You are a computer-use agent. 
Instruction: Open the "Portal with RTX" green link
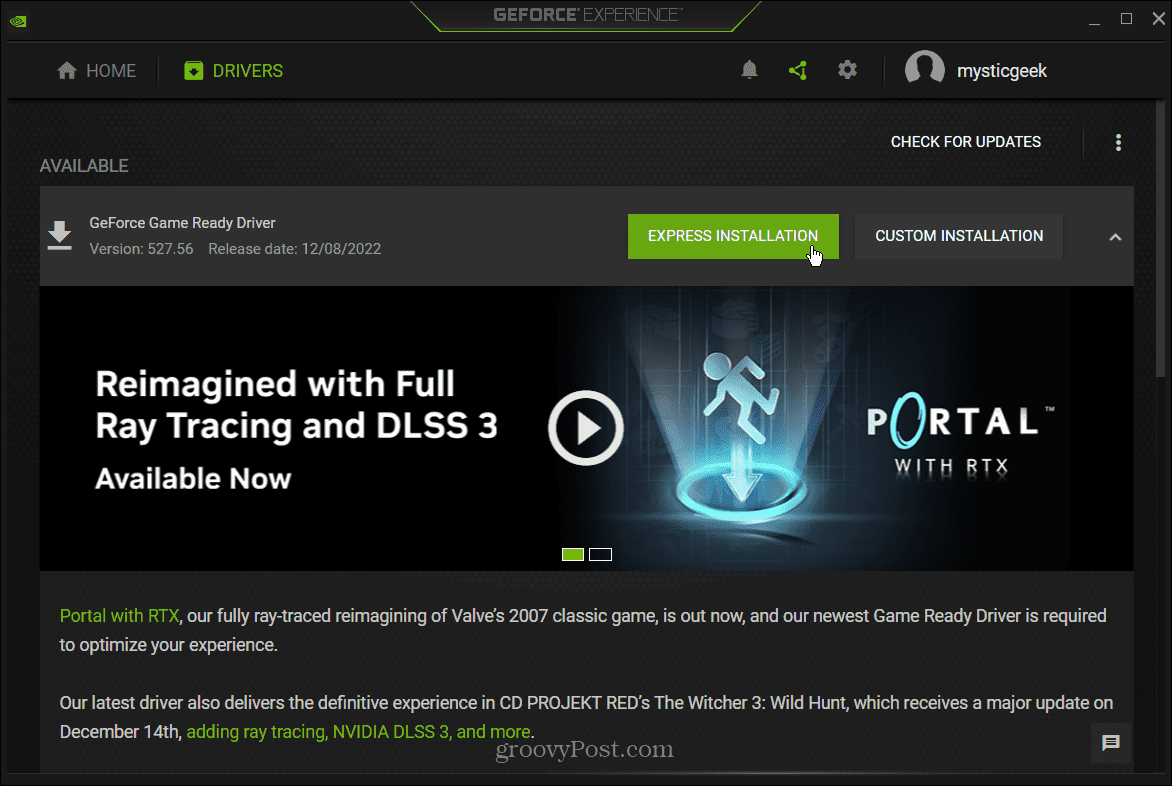pyautogui.click(x=119, y=616)
